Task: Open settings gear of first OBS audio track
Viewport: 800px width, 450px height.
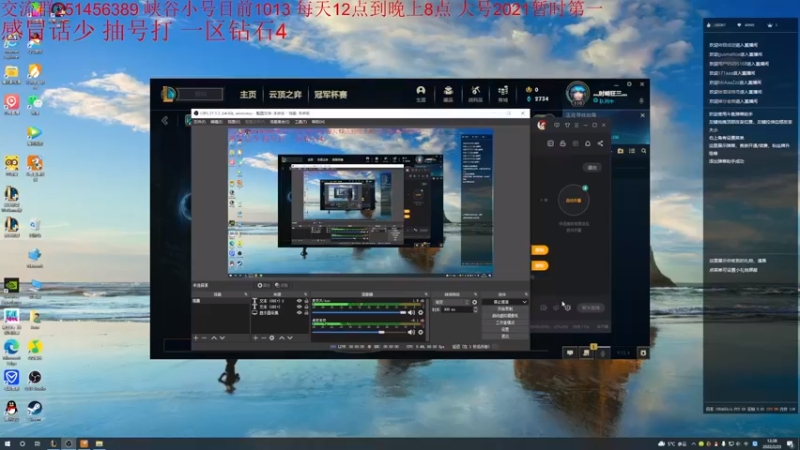Action: [420, 312]
